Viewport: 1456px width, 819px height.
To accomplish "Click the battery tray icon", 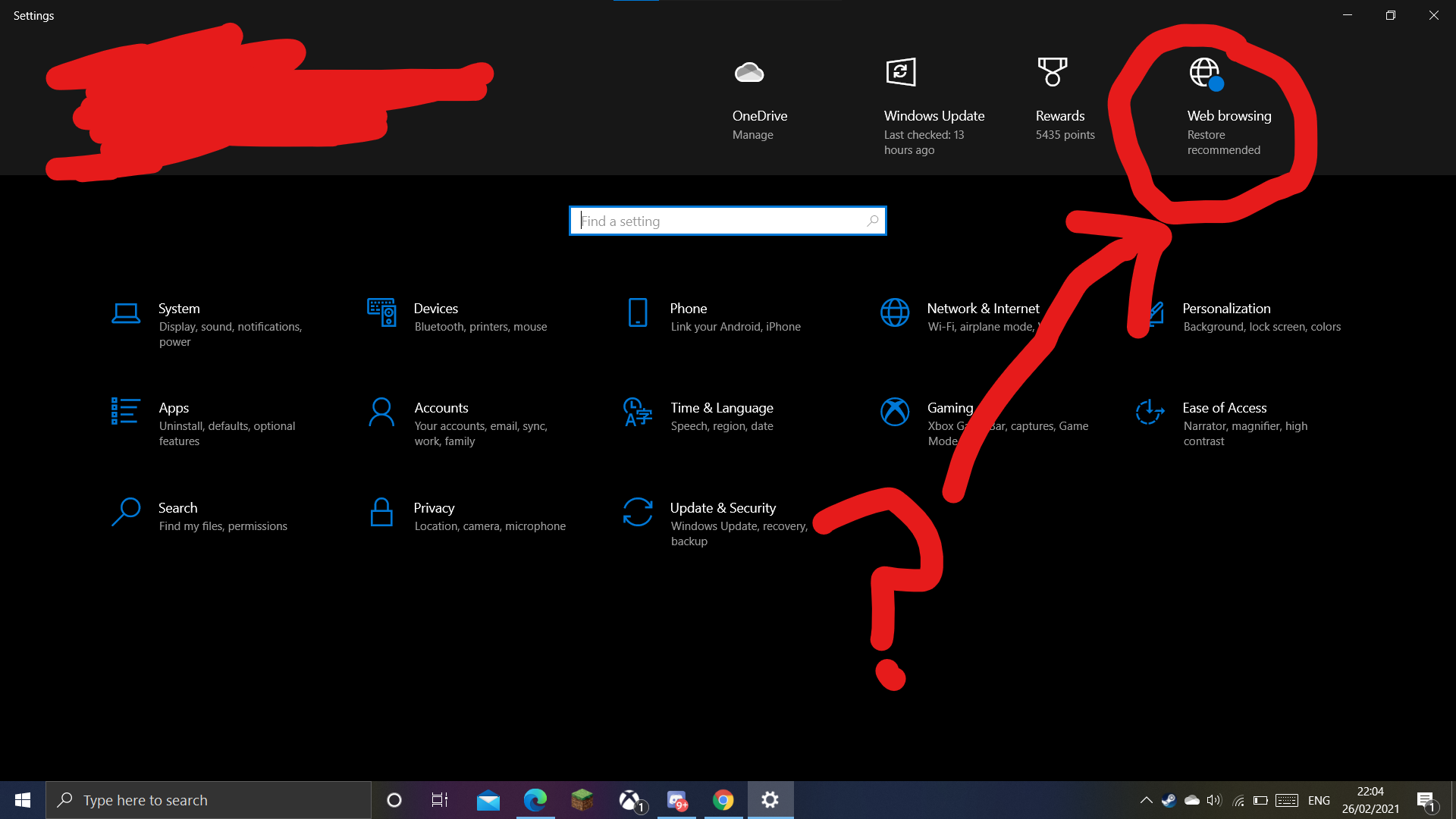I will [x=1260, y=800].
